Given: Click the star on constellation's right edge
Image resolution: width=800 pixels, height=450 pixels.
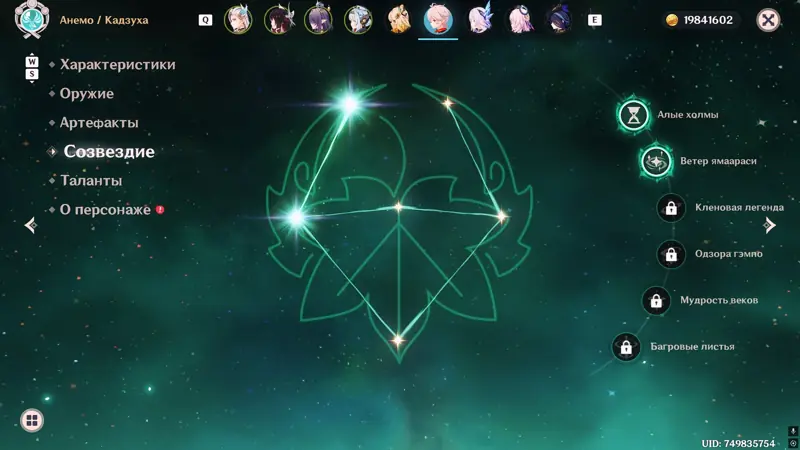Looking at the screenshot, I should (502, 216).
